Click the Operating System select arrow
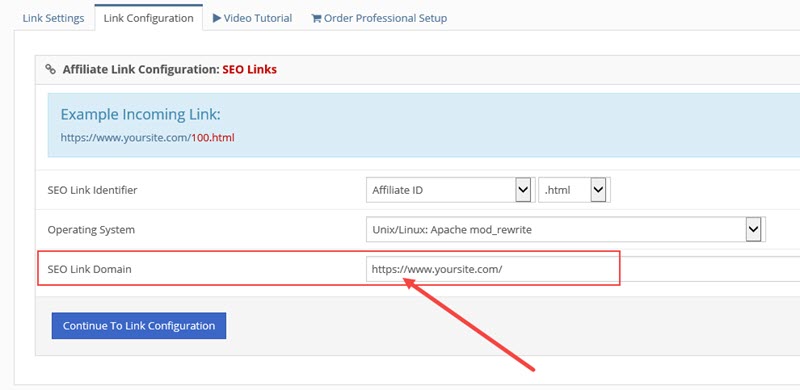The width and height of the screenshot is (800, 390). 753,229
